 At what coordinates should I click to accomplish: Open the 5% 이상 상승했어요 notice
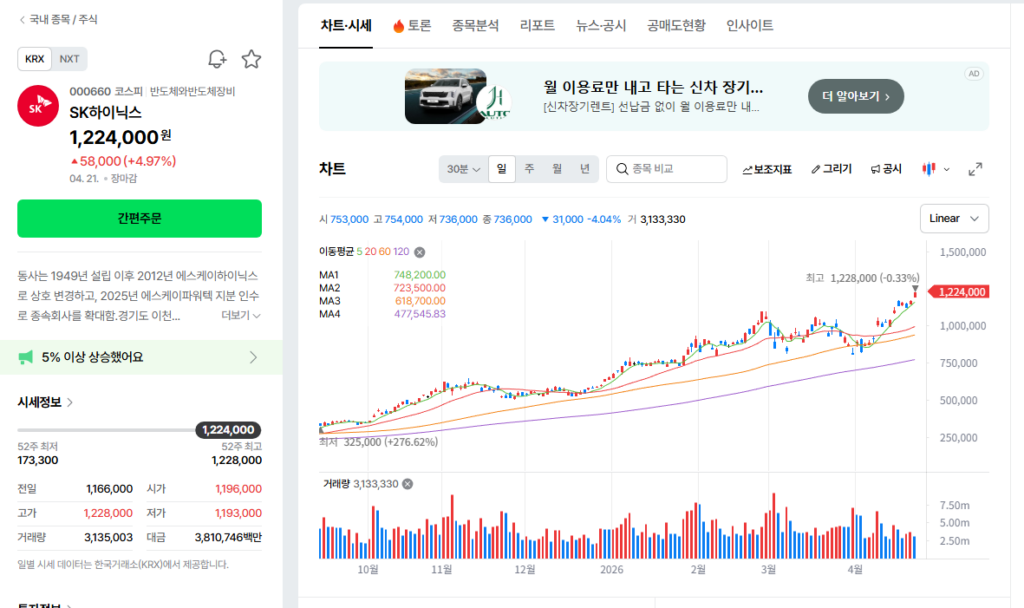[x=141, y=357]
